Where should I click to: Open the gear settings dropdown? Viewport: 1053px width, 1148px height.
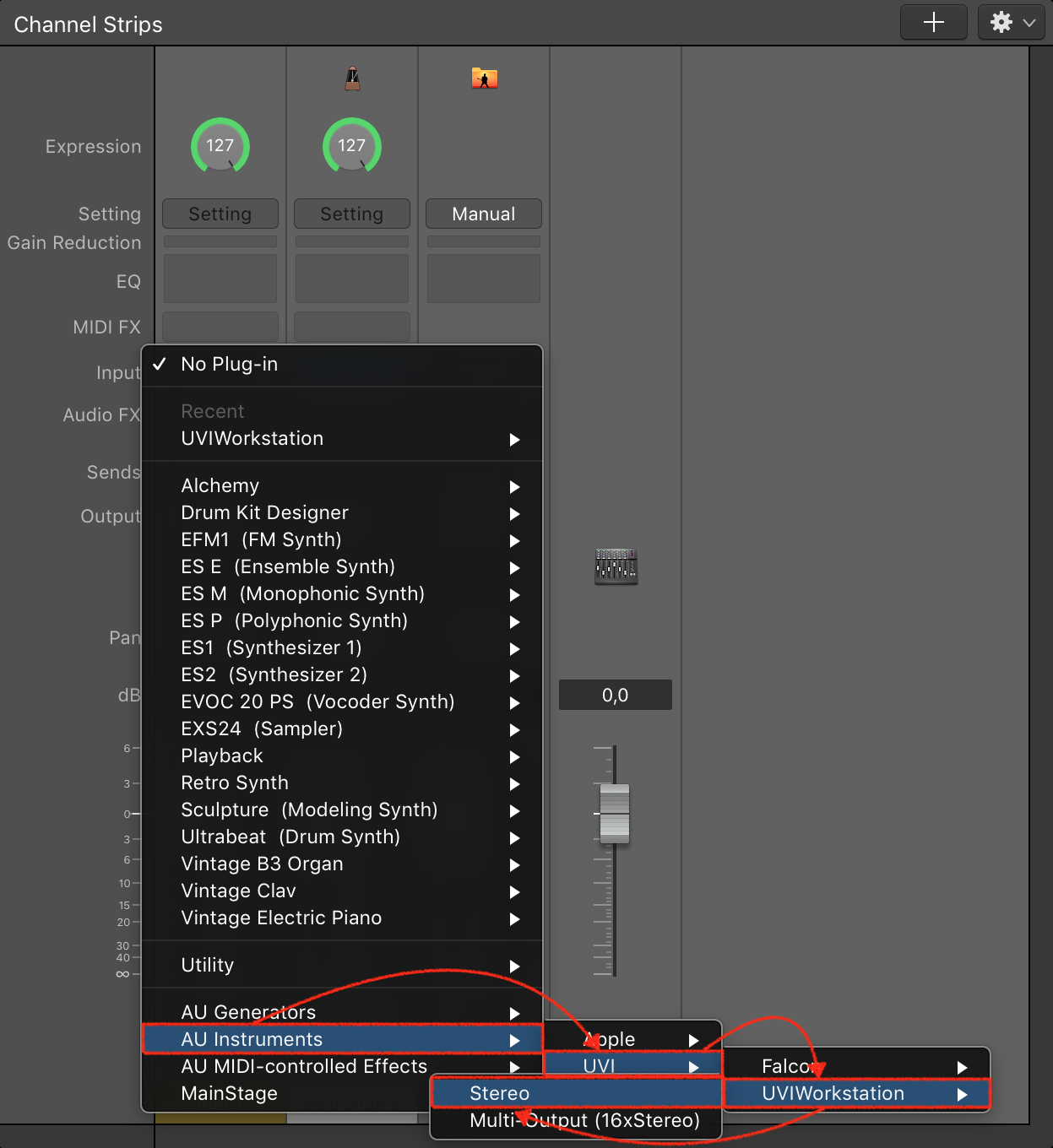point(1011,22)
